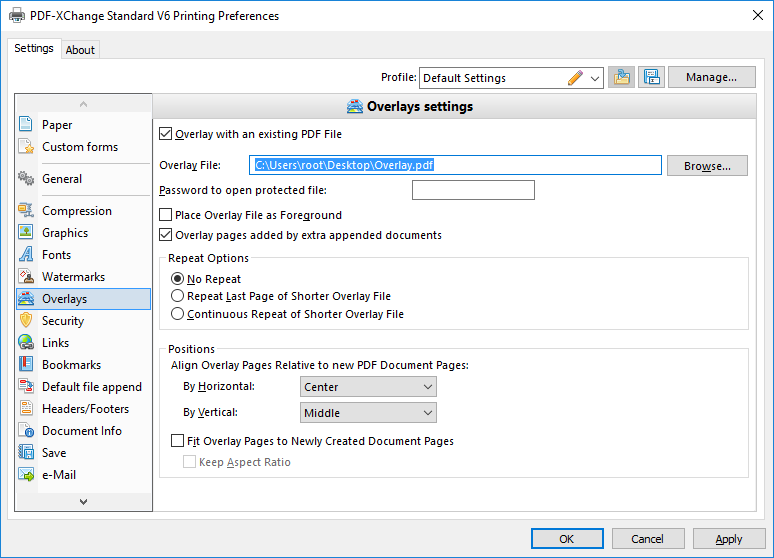Click the load profile folder icon
774x558 pixels.
pos(621,78)
